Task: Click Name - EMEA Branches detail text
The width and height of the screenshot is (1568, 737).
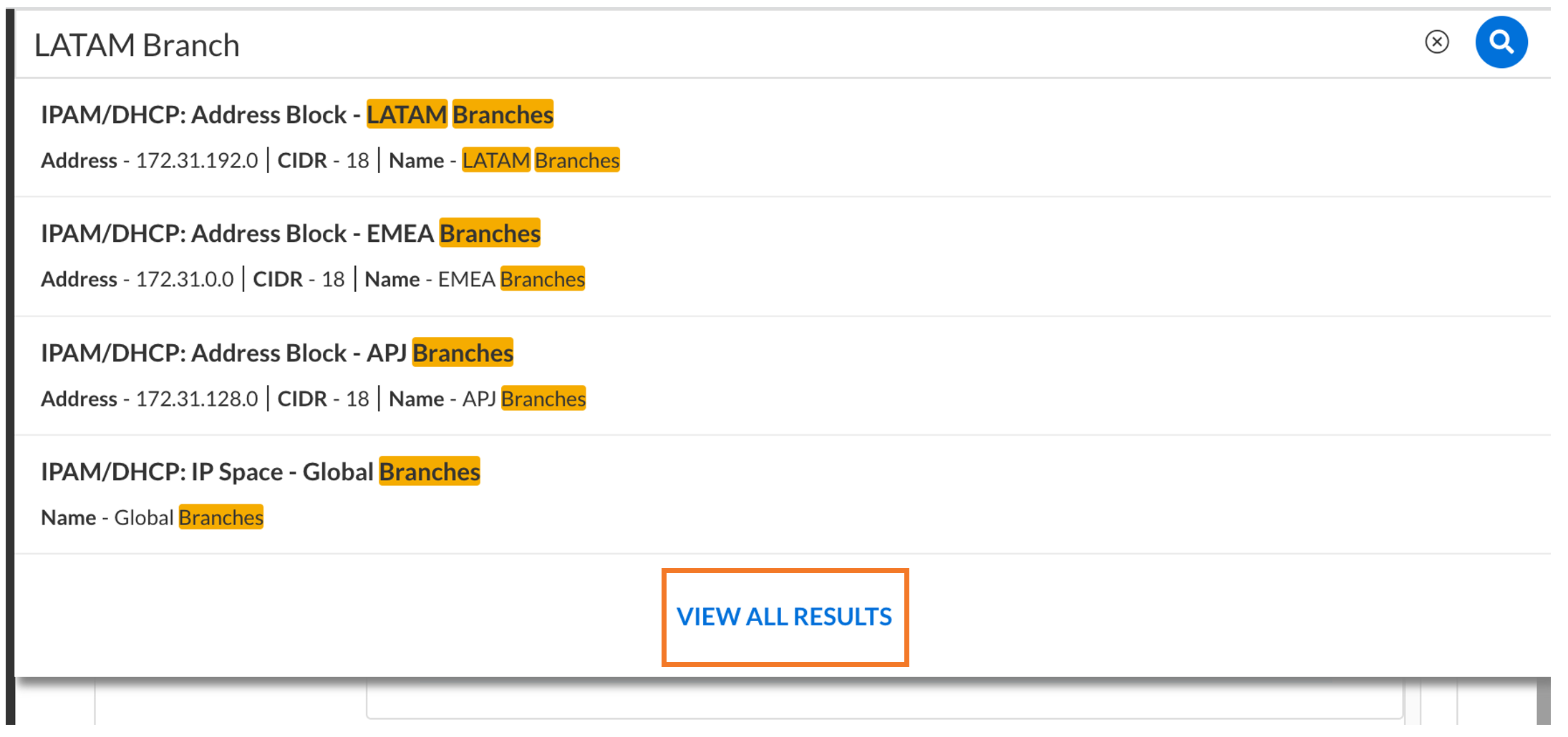Action: click(x=475, y=279)
